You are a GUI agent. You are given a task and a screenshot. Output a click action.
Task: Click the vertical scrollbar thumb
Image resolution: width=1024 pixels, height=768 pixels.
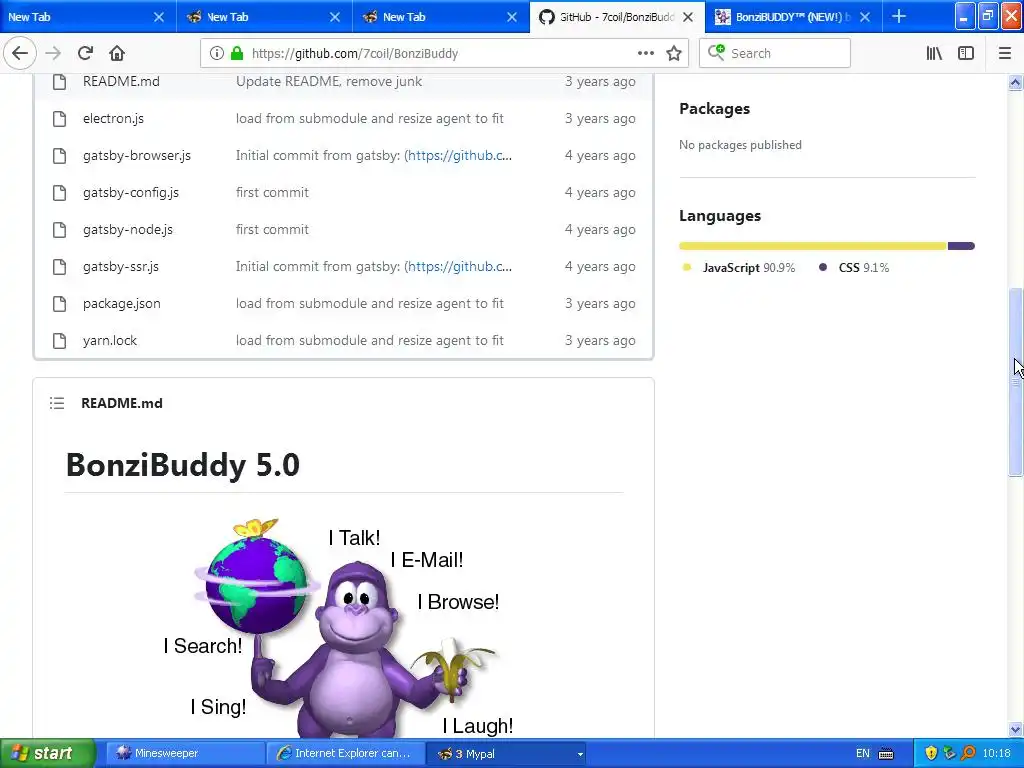pos(1015,383)
